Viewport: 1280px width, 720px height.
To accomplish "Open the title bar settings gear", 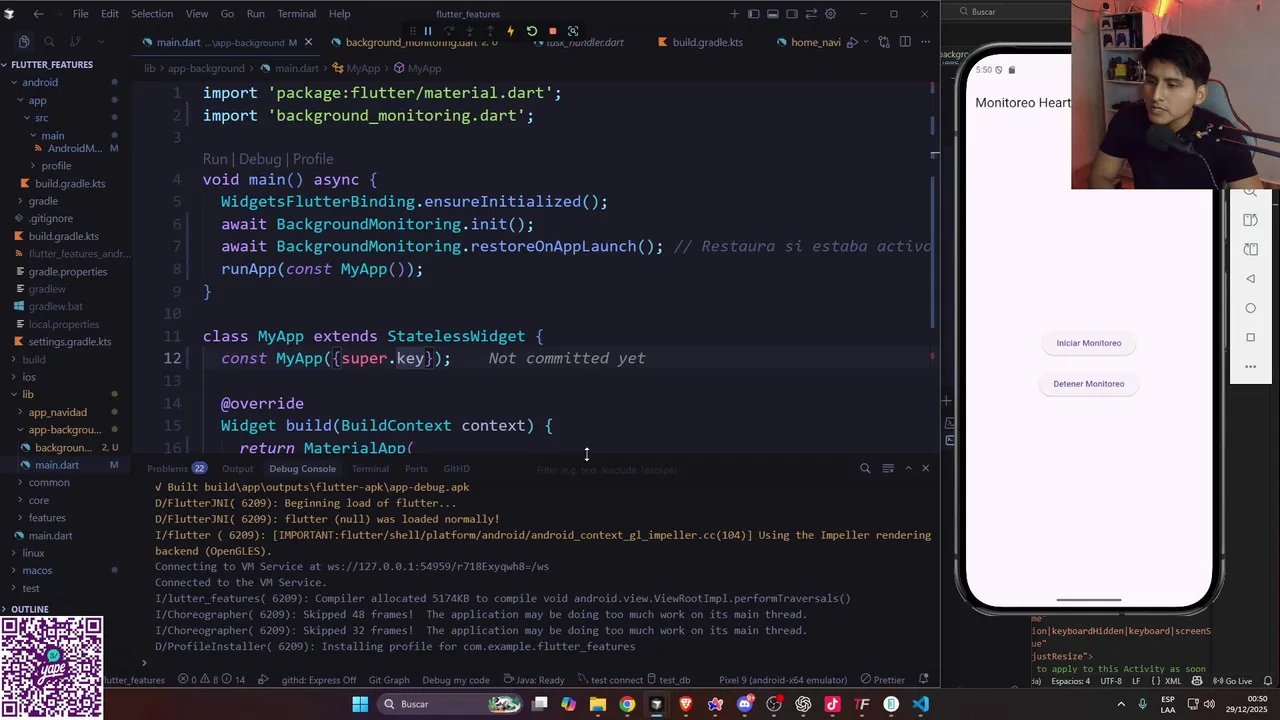I will click(x=830, y=14).
